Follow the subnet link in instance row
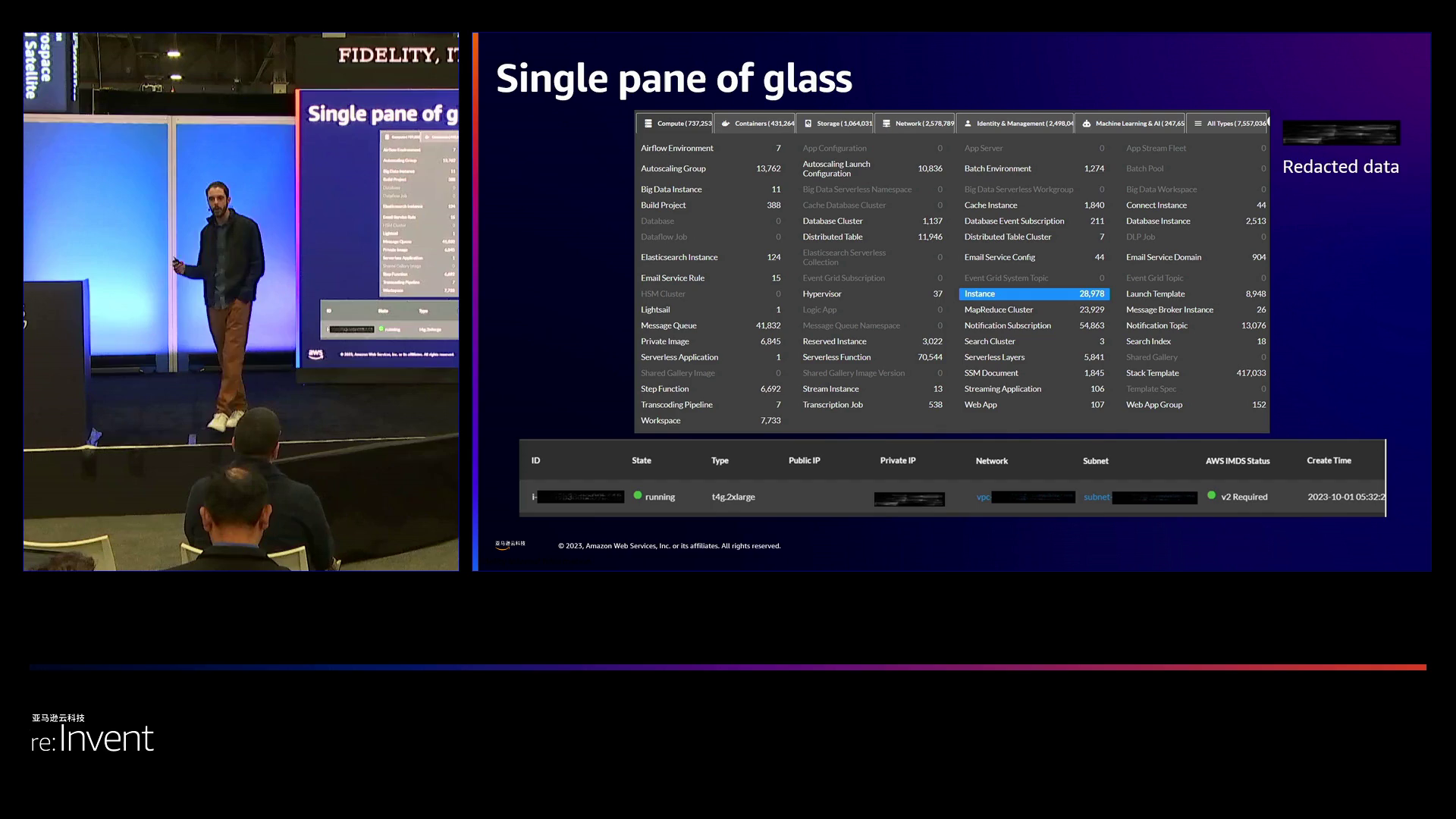 [x=1097, y=497]
